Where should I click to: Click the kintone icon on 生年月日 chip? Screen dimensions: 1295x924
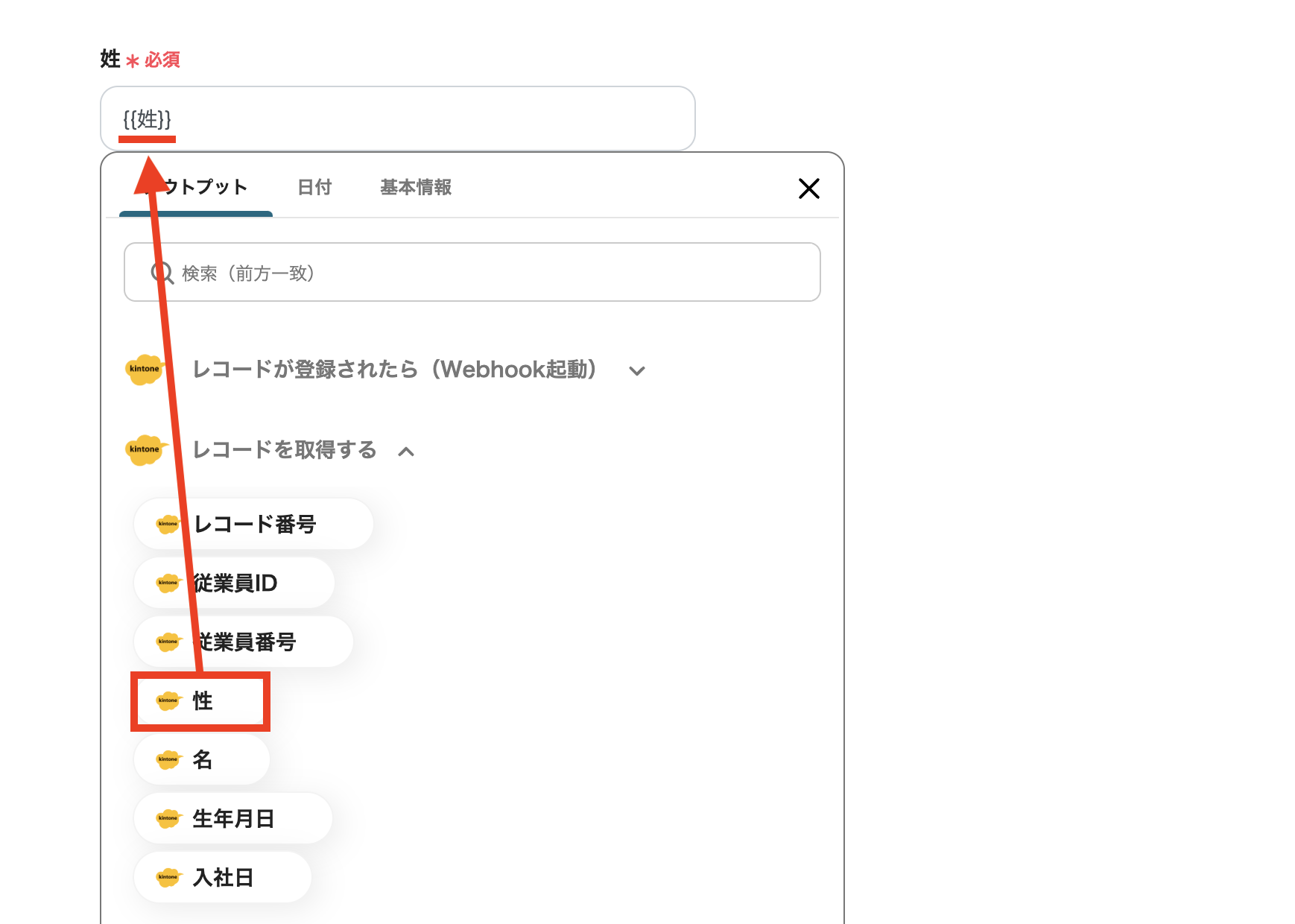pyautogui.click(x=168, y=818)
